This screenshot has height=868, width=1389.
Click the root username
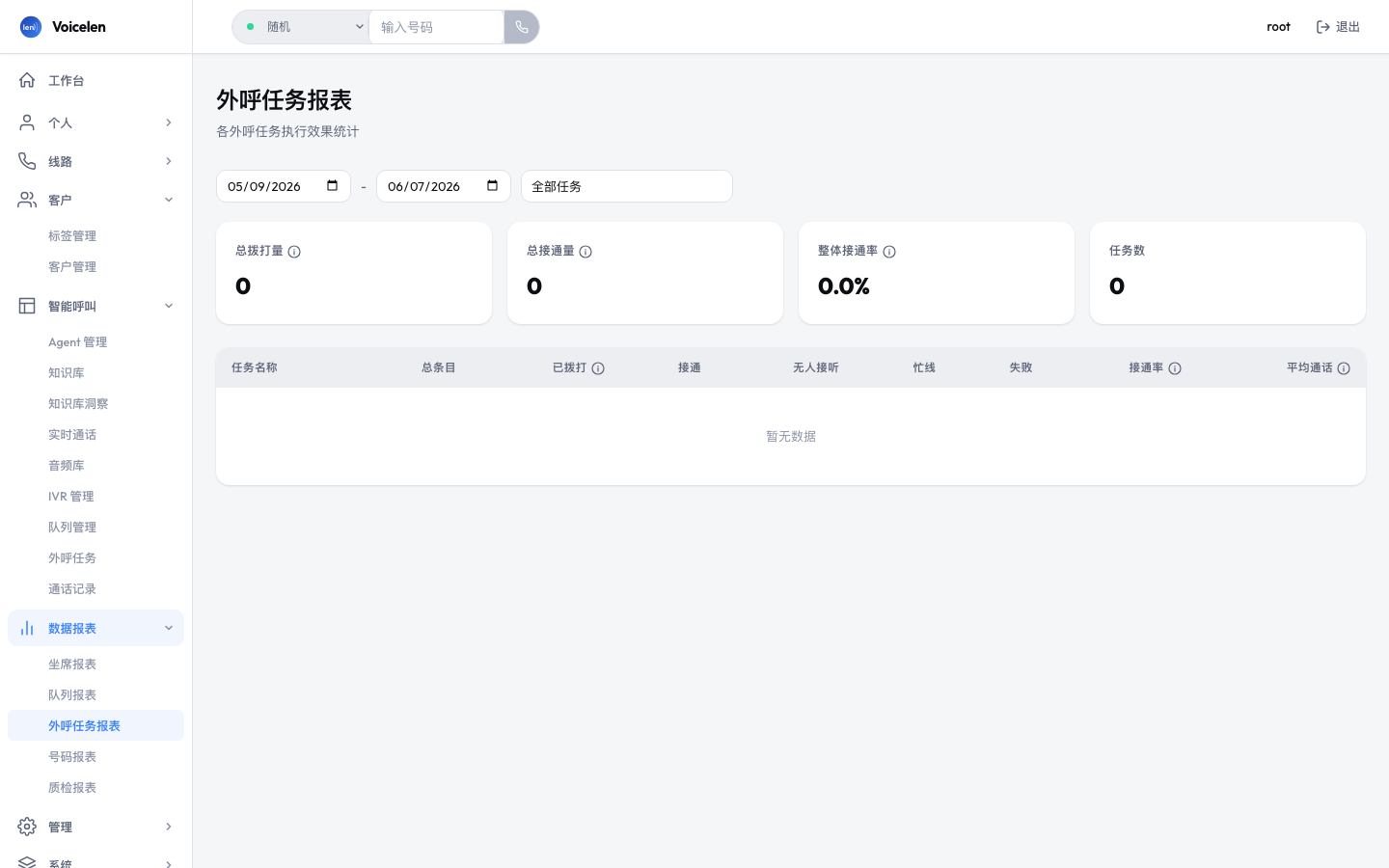click(x=1278, y=27)
